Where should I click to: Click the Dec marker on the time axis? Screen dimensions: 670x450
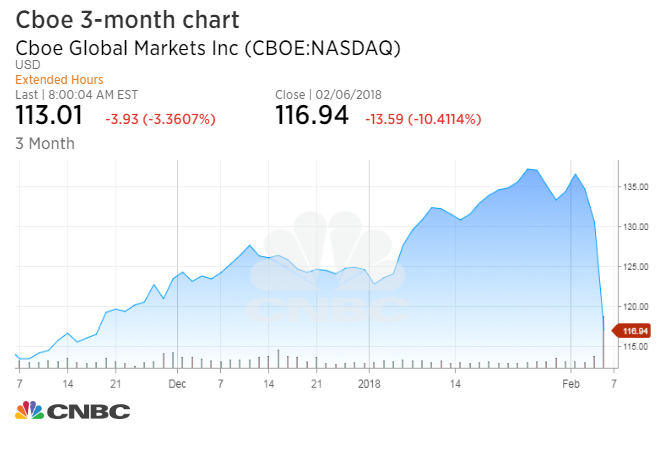tap(177, 383)
